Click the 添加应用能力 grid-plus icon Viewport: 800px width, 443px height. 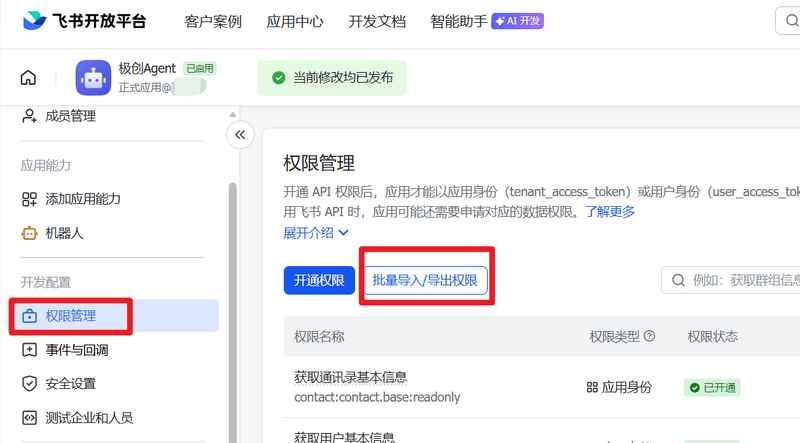(x=29, y=199)
